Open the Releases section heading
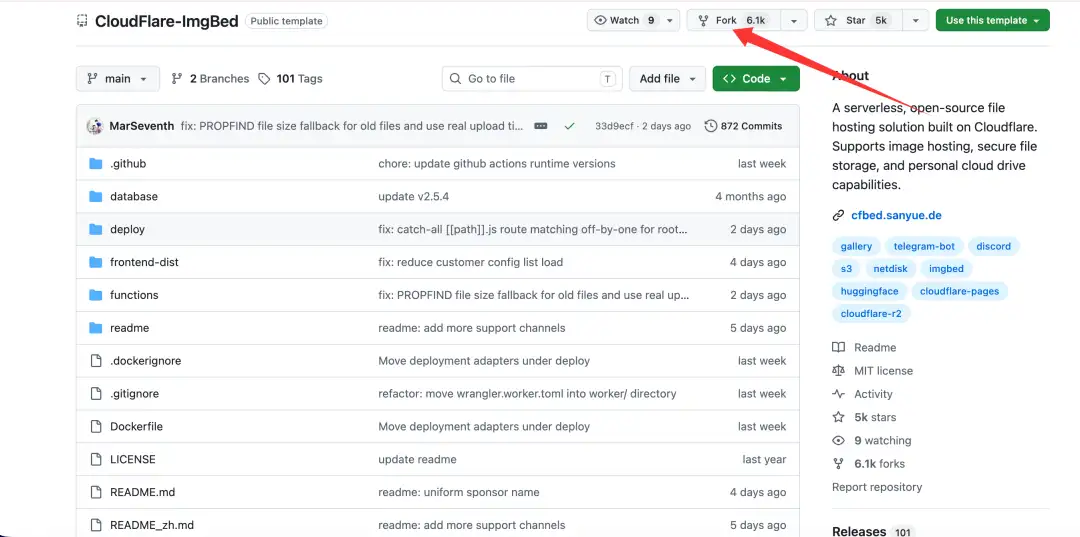This screenshot has width=1080, height=537. pos(859,531)
